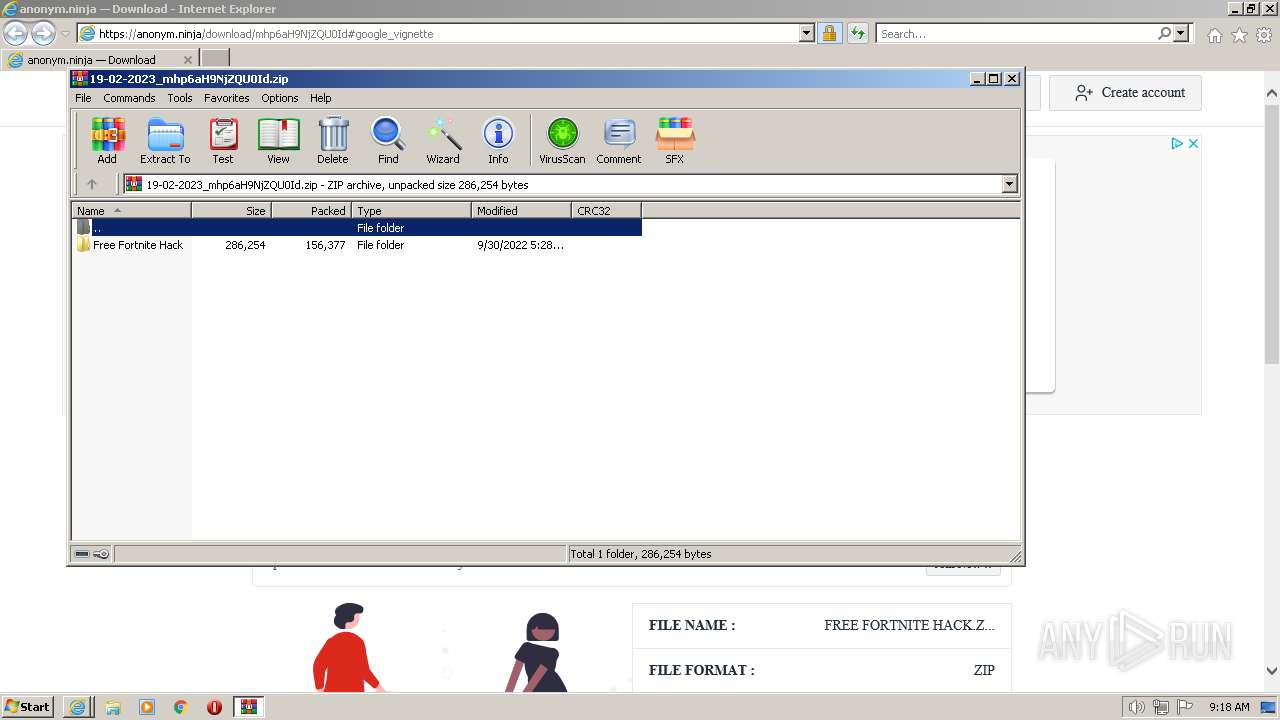Create SFX self-extracting archive

pyautogui.click(x=675, y=140)
